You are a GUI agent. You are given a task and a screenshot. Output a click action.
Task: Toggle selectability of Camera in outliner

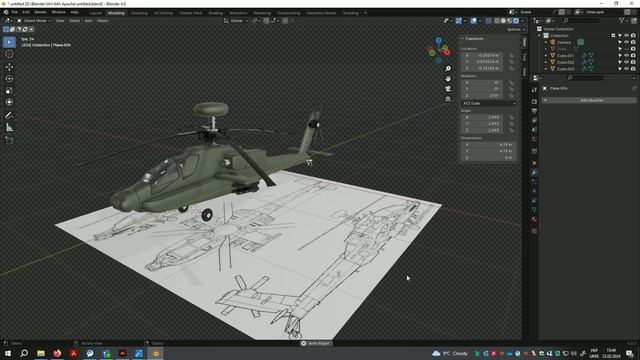[620, 42]
